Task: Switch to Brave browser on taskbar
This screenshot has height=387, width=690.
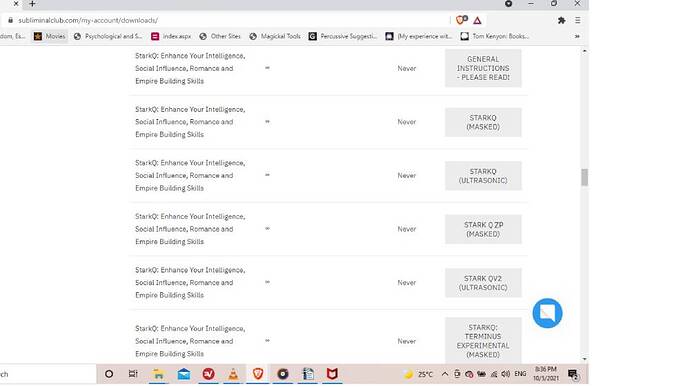Action: (x=258, y=374)
